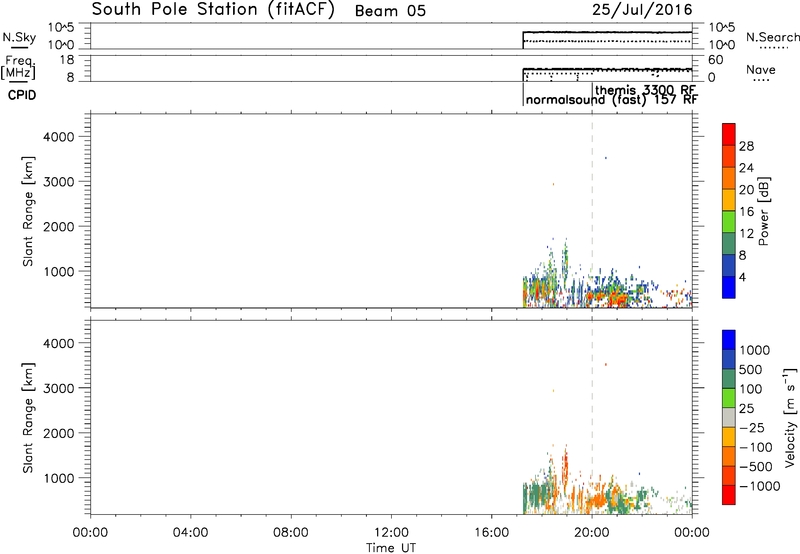Screen dimensions: 800x554
Task: Click the 'Power [dB]' colorbar label
Action: (764, 211)
